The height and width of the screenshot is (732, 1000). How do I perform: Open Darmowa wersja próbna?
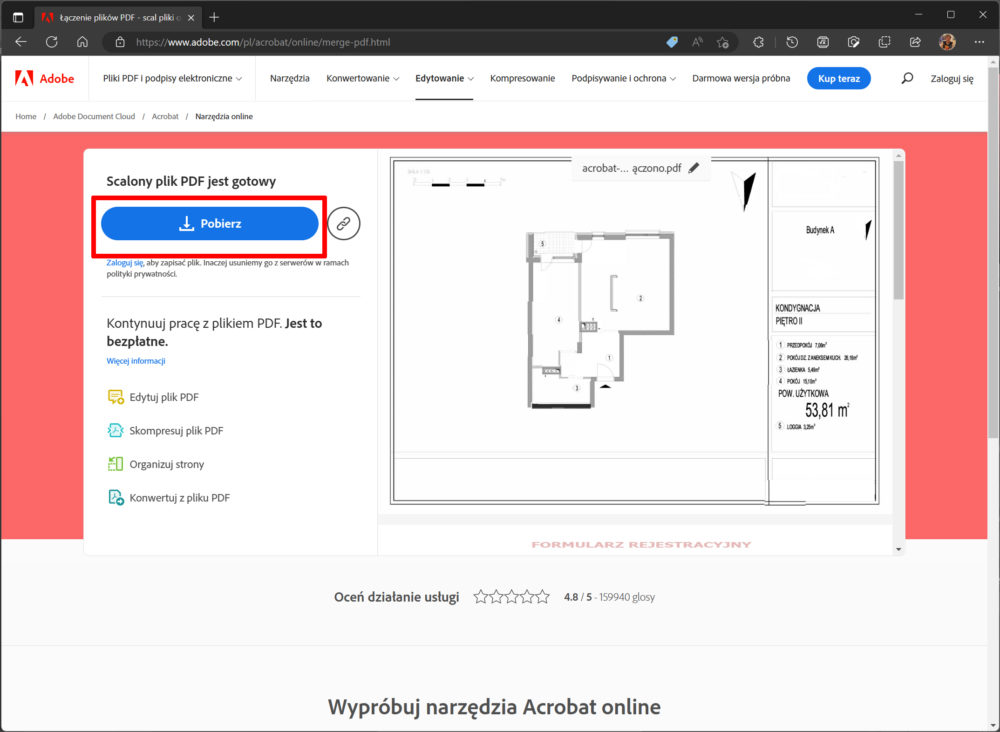click(741, 78)
